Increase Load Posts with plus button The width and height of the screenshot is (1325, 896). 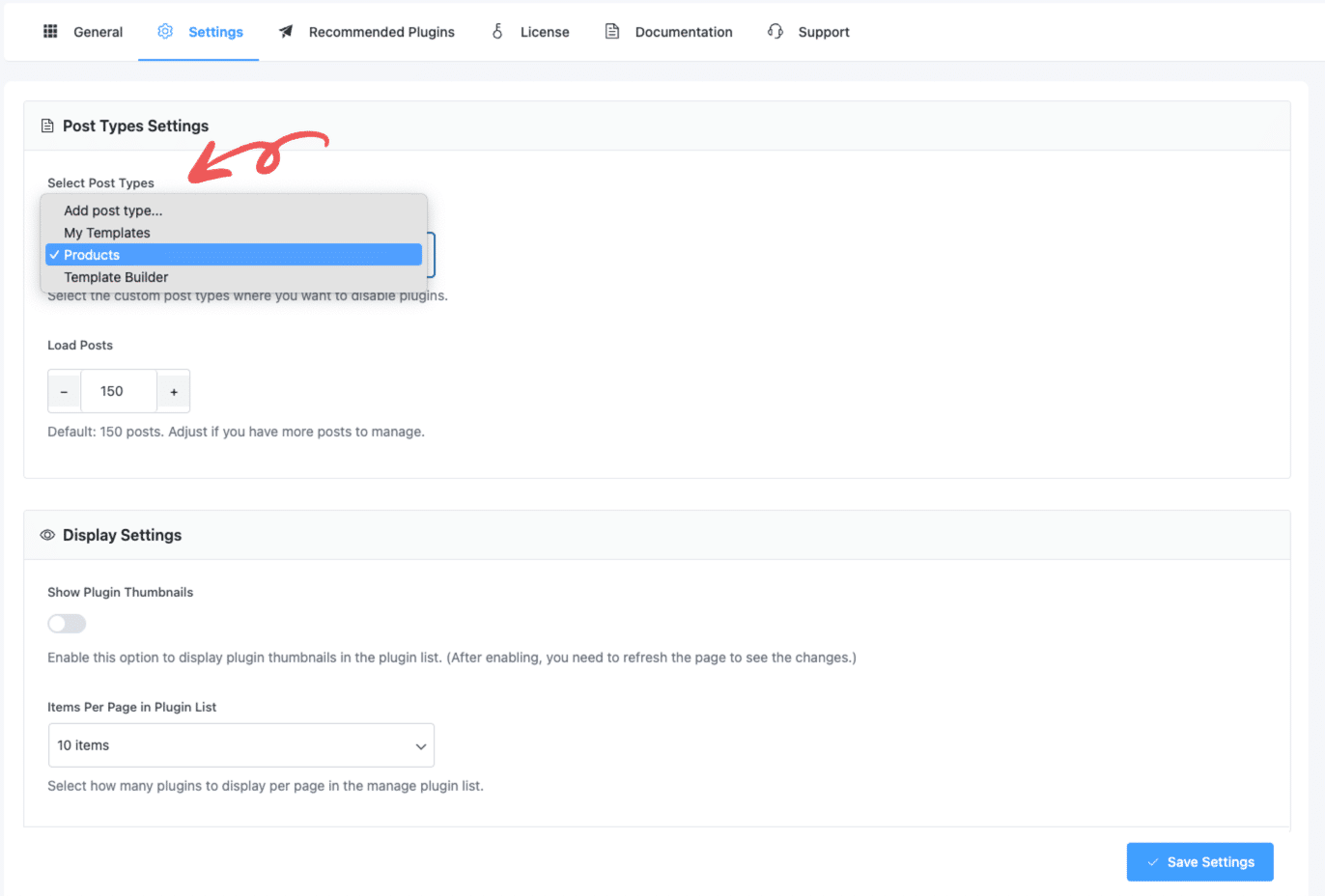click(x=173, y=390)
